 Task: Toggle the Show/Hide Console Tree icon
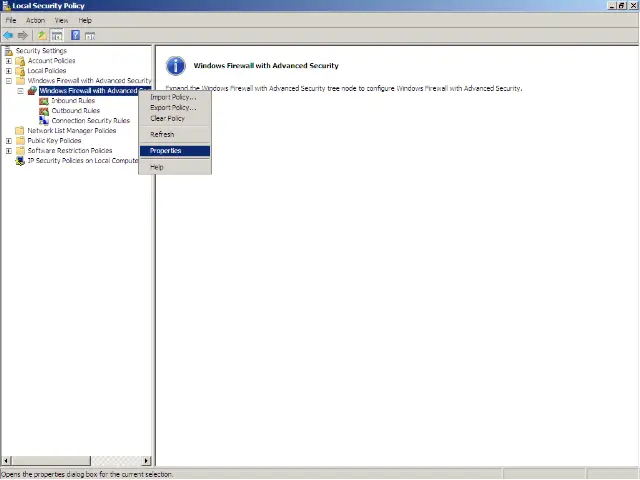tap(57, 36)
